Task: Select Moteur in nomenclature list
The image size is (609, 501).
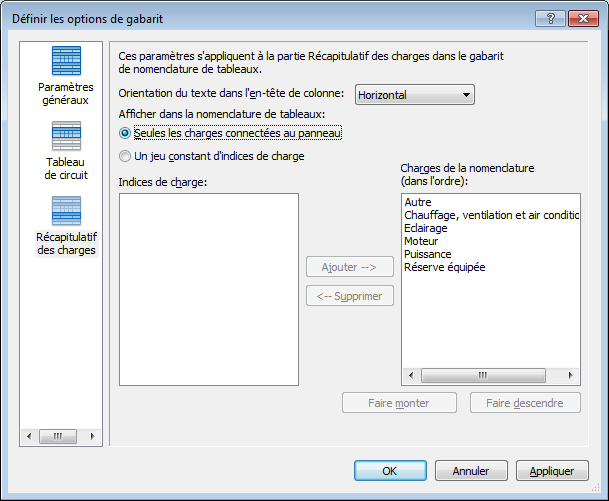Action: click(x=421, y=241)
